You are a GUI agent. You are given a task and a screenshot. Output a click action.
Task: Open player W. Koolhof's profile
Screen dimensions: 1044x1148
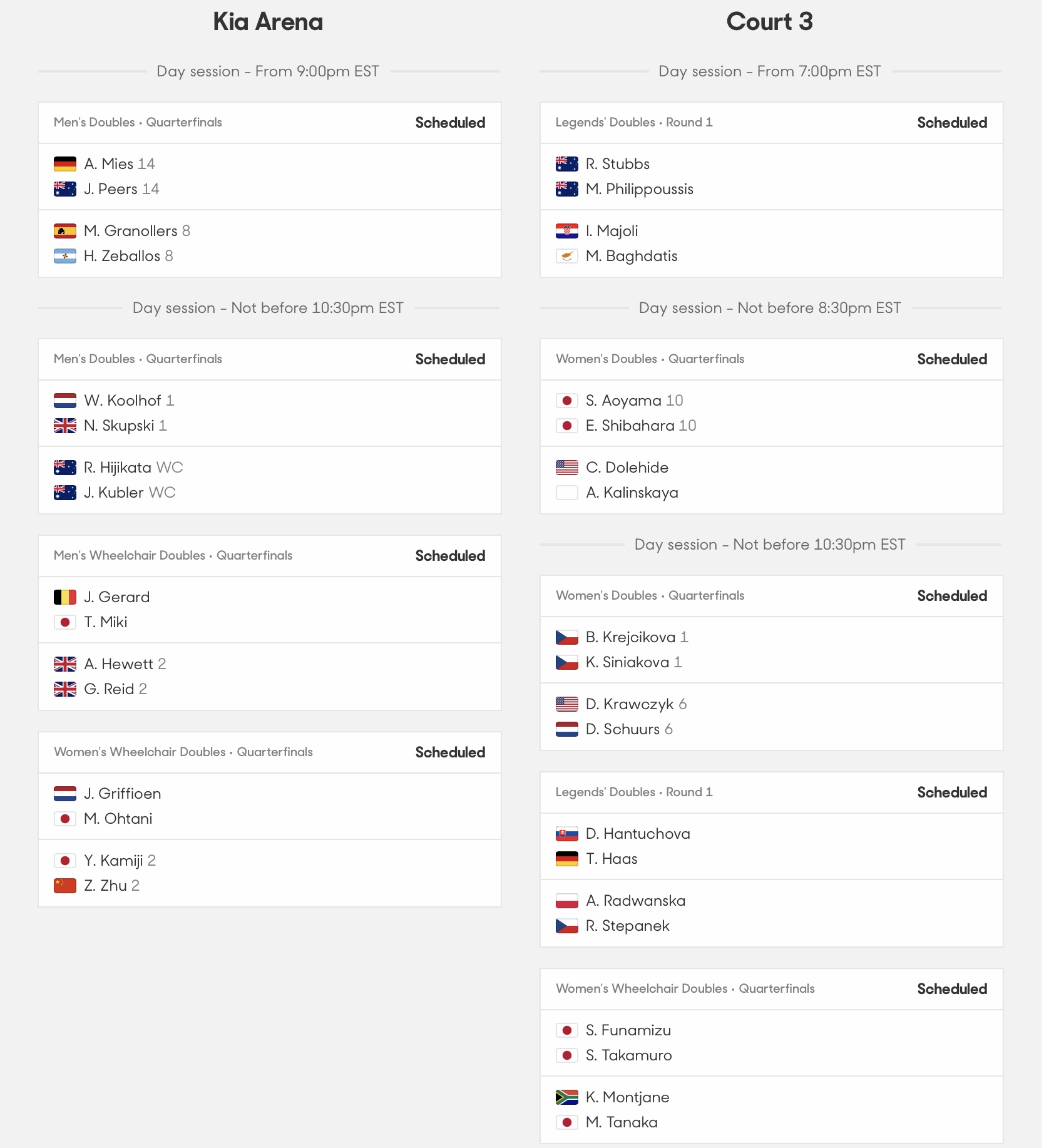(123, 401)
